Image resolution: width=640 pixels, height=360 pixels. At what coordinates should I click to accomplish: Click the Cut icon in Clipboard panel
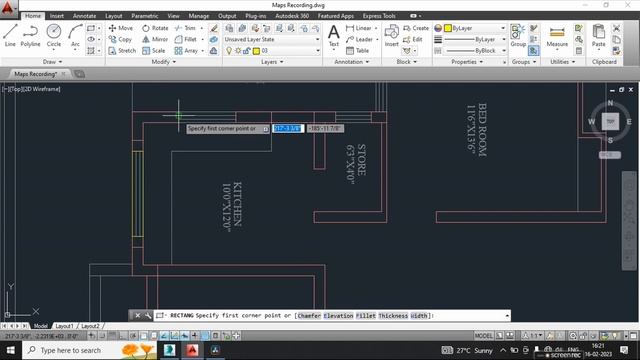[616, 28]
